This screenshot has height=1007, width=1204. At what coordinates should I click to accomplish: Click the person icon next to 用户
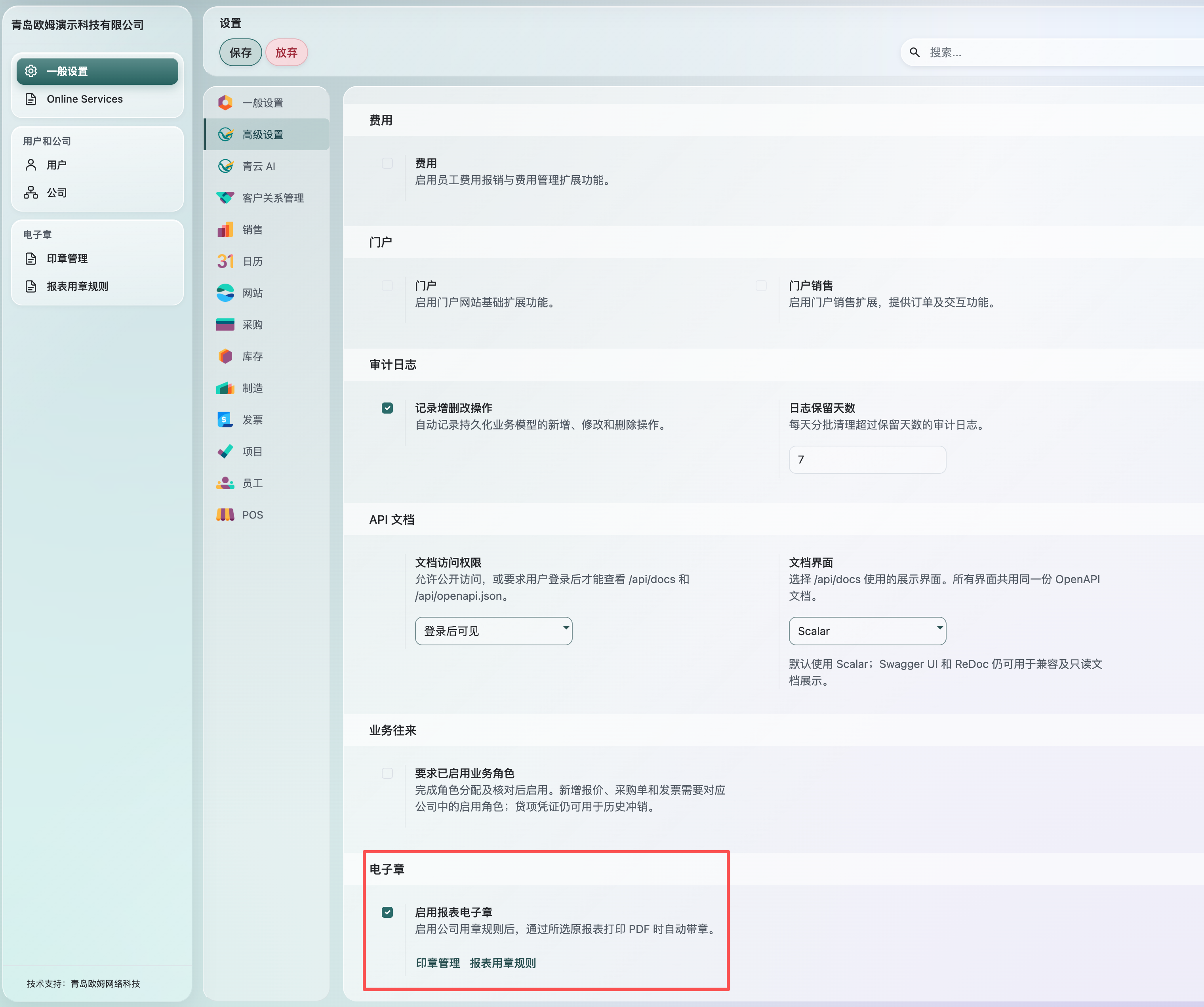pos(31,165)
